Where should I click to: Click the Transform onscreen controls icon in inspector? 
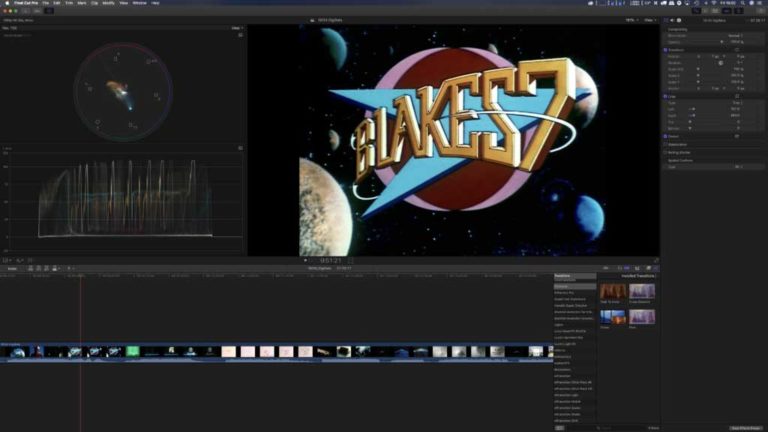[x=737, y=50]
